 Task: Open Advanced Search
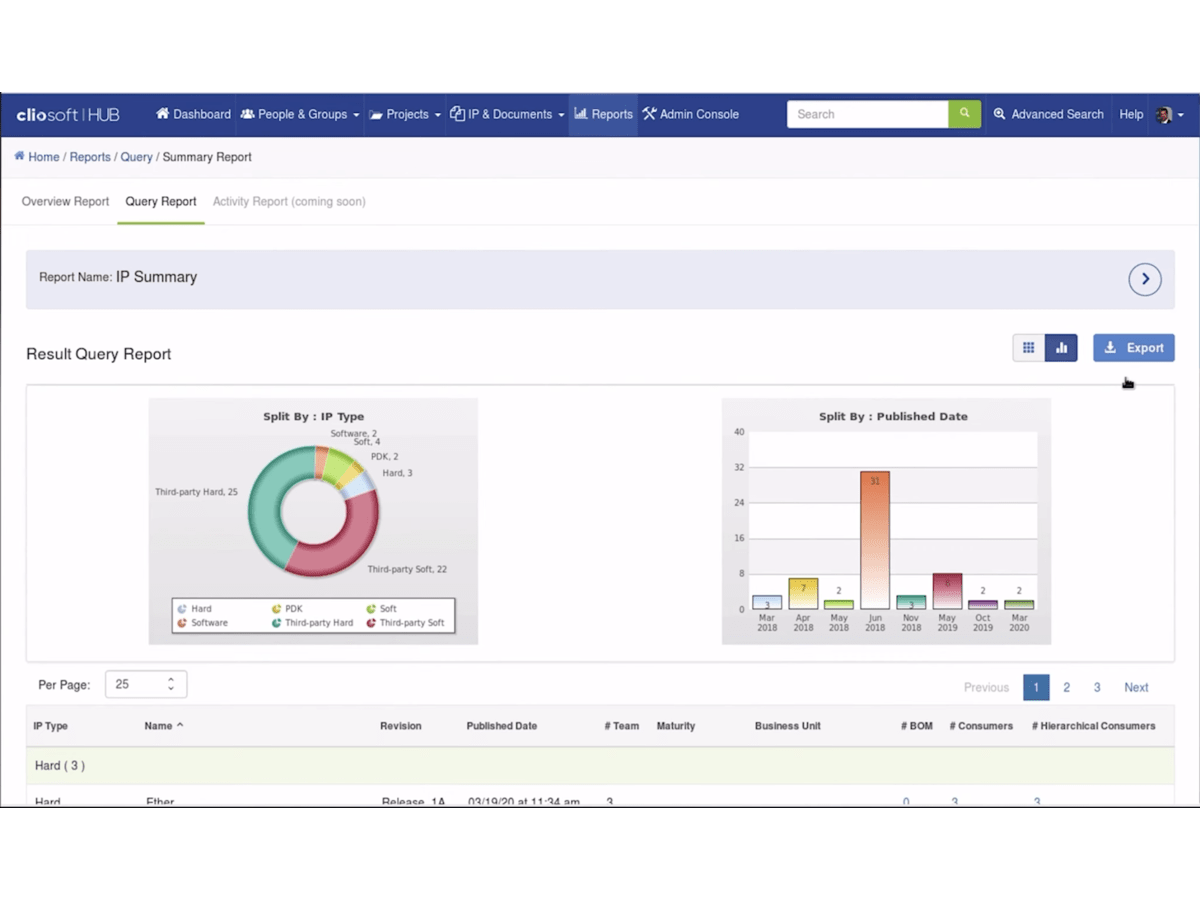[1048, 115]
